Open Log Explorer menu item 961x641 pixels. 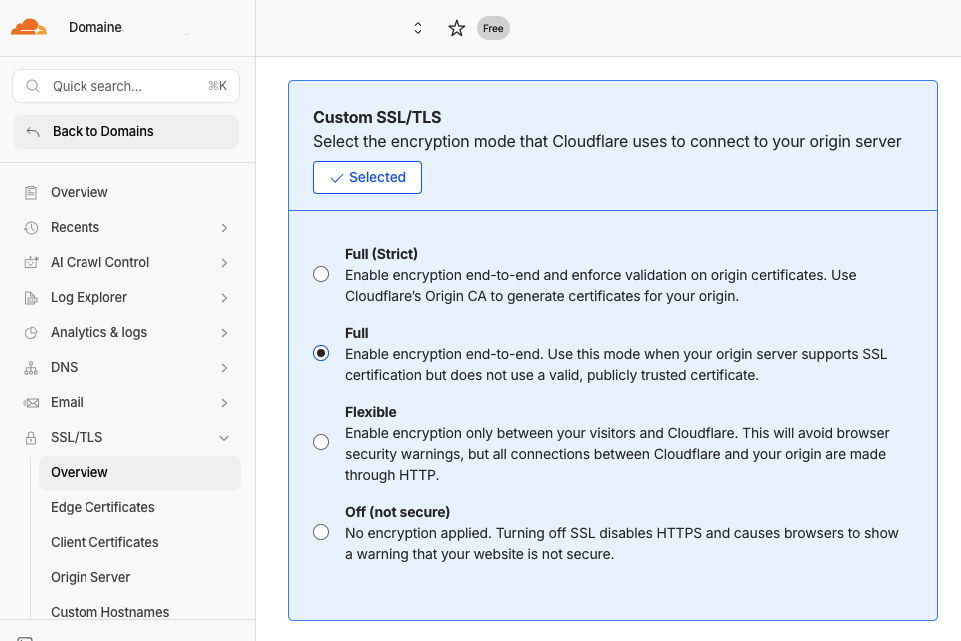pyautogui.click(x=89, y=297)
